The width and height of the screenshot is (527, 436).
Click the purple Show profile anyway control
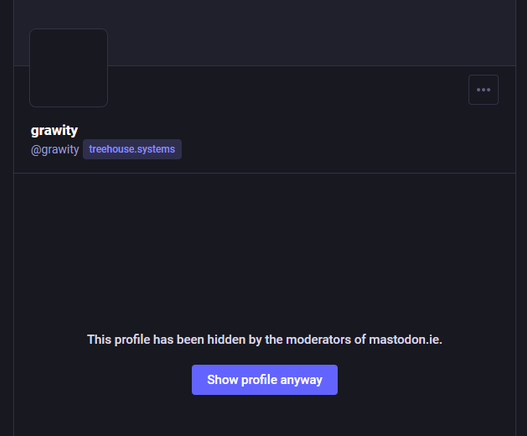[265, 380]
